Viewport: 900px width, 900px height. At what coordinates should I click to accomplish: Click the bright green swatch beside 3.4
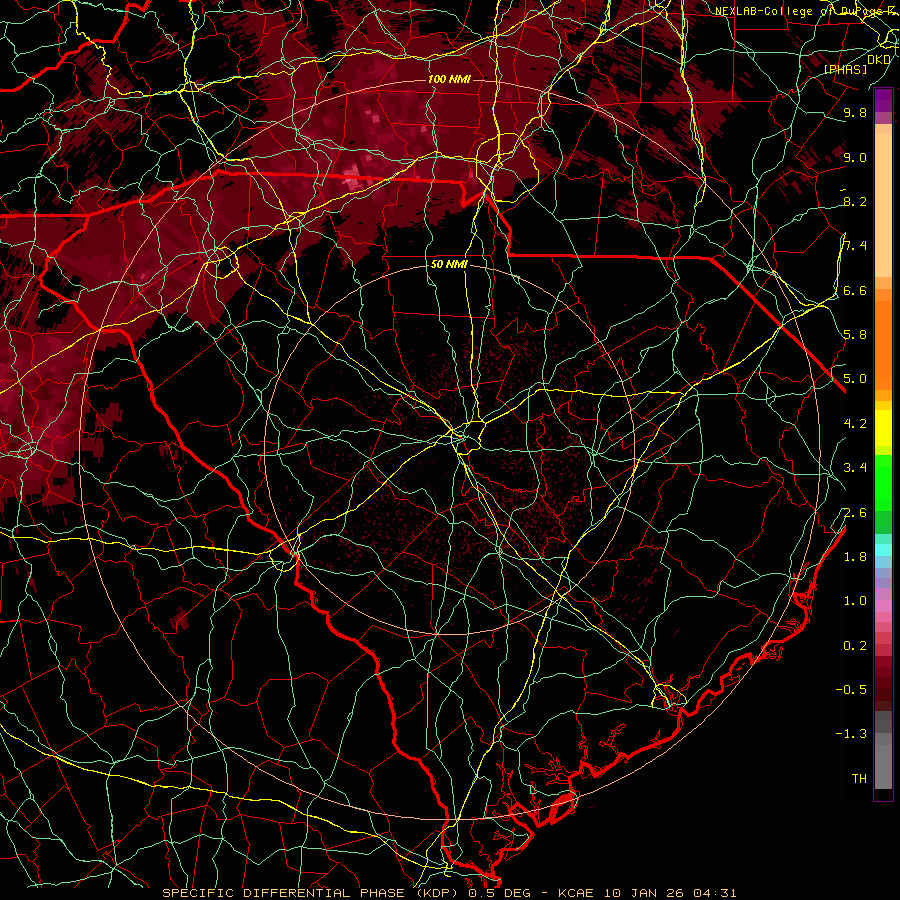(883, 482)
